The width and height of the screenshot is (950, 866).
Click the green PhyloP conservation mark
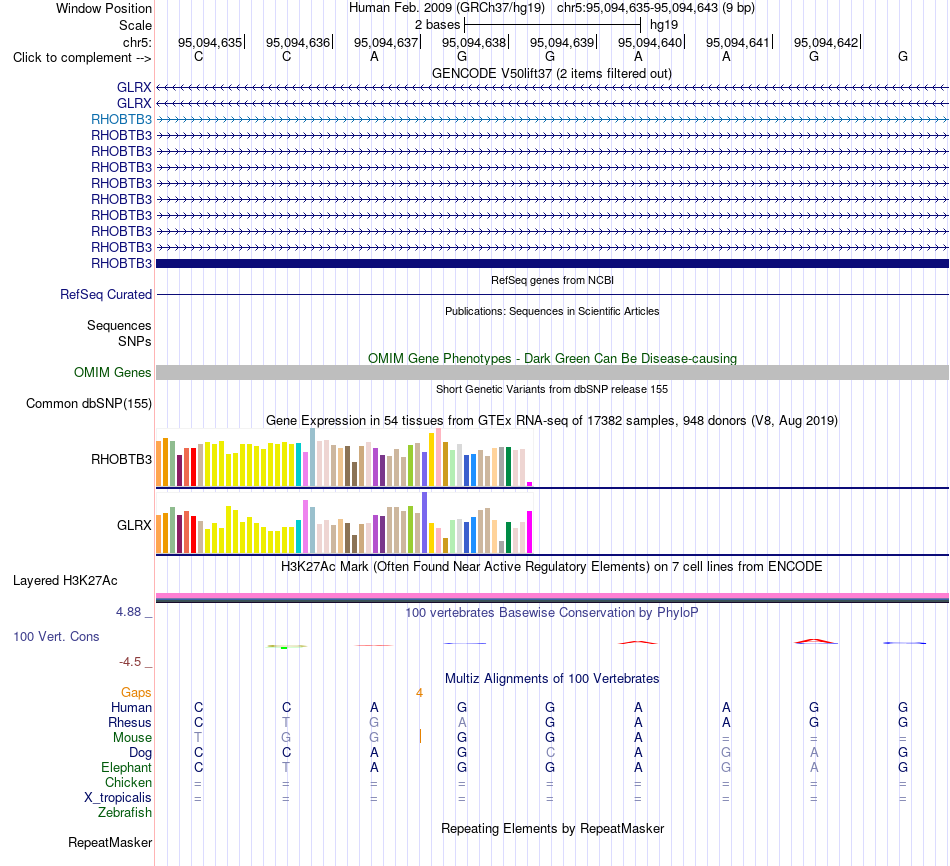286,647
